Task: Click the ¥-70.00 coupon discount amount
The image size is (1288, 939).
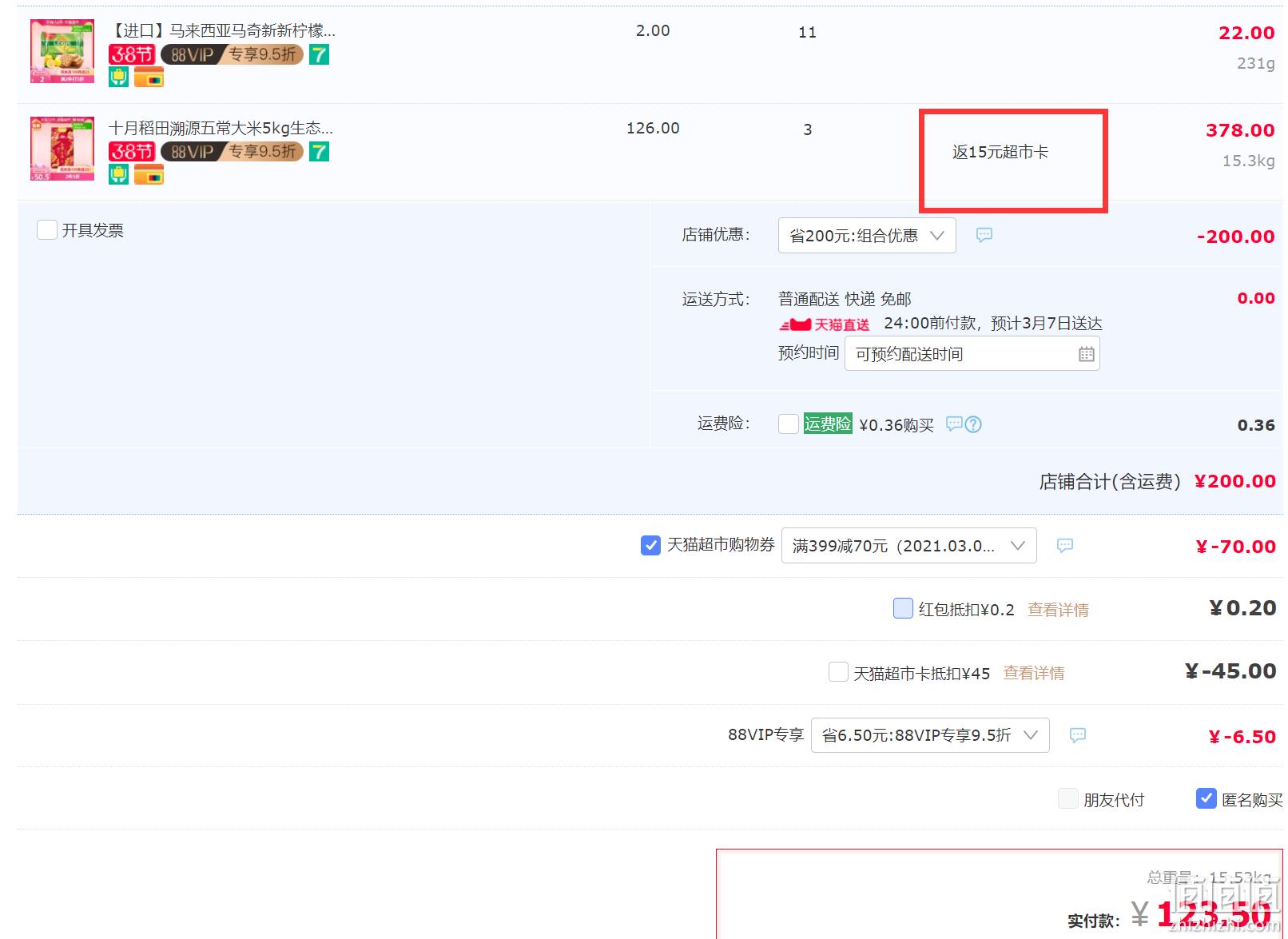Action: (x=1235, y=547)
